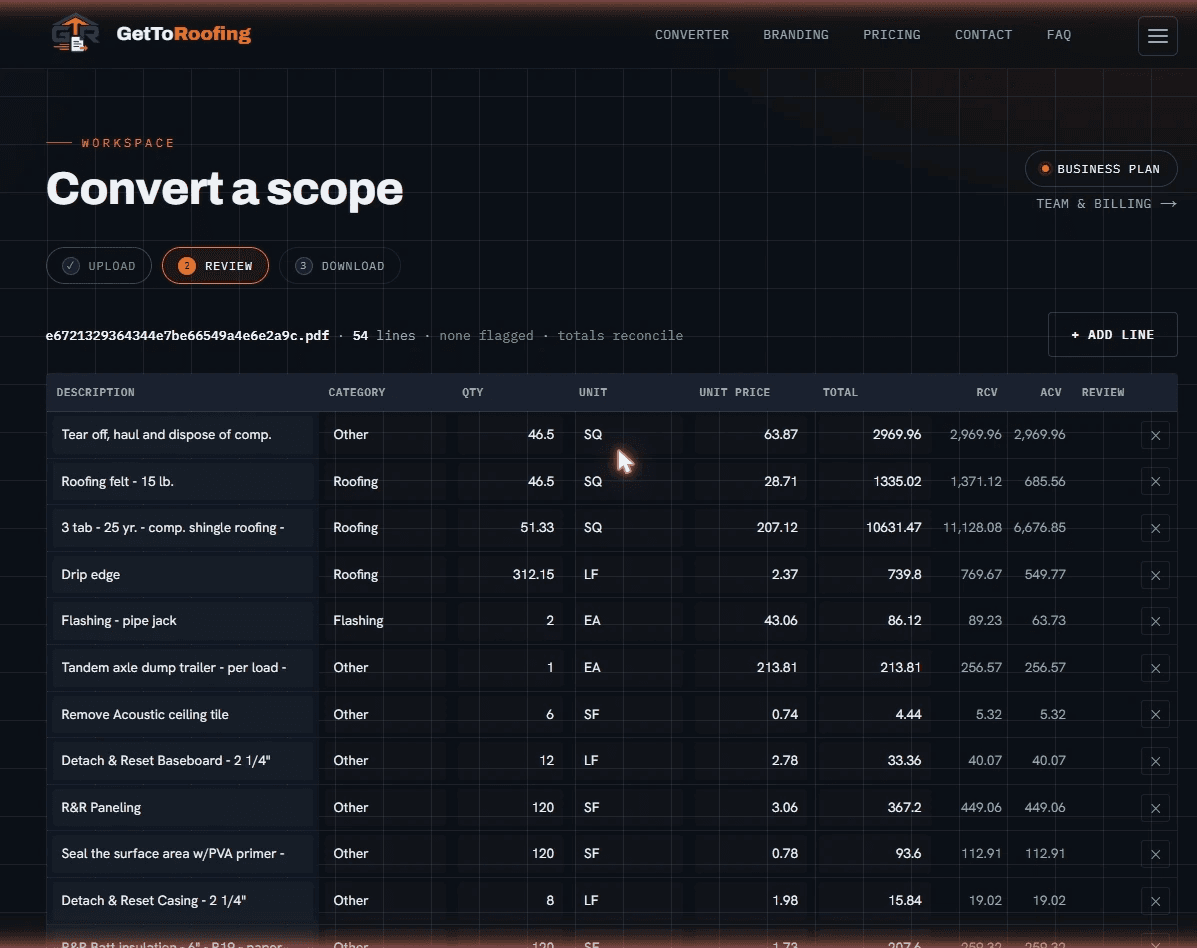Edit quantity 51.33 for shingle roofing

coord(511,527)
